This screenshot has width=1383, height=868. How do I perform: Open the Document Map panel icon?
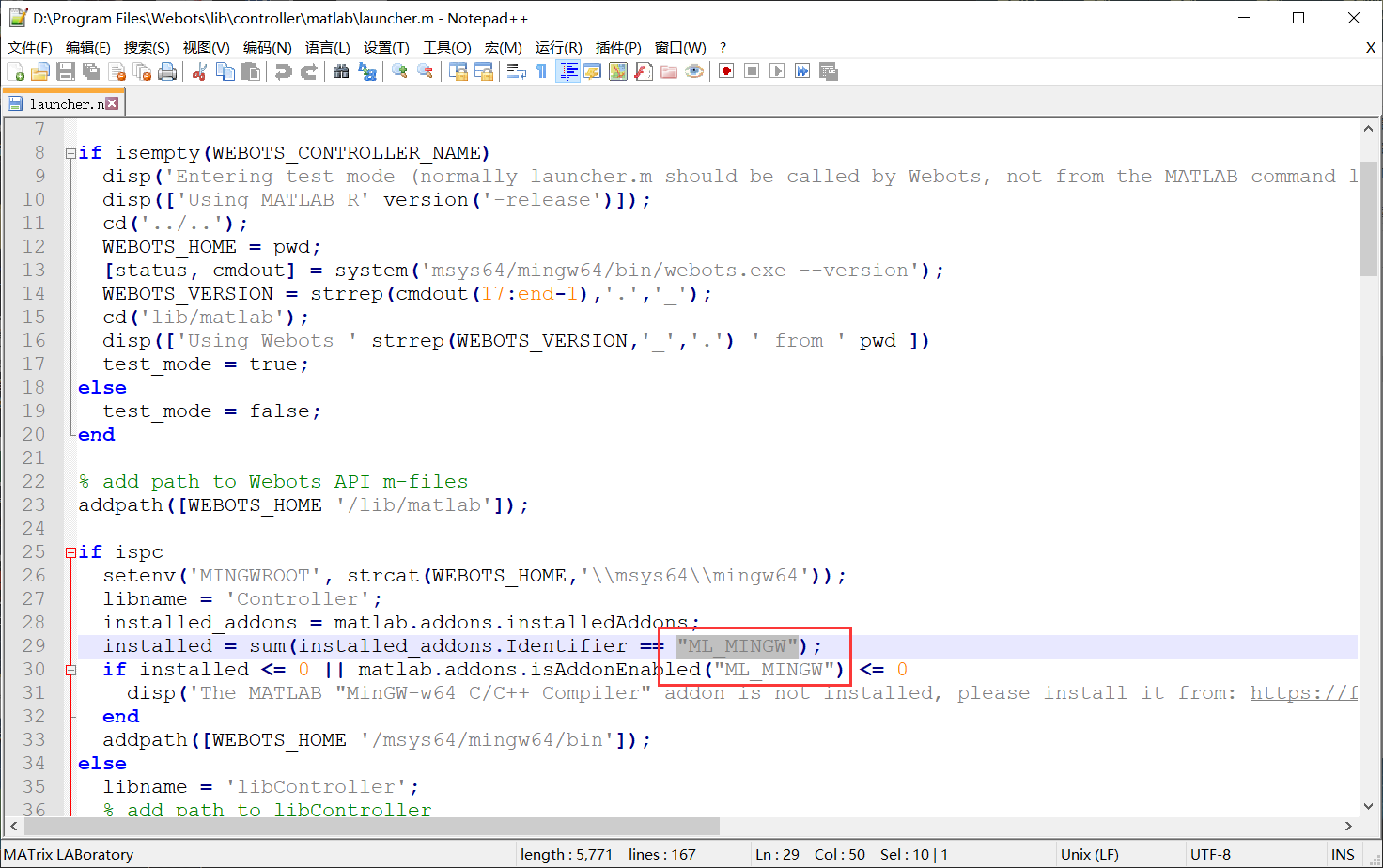pos(618,70)
